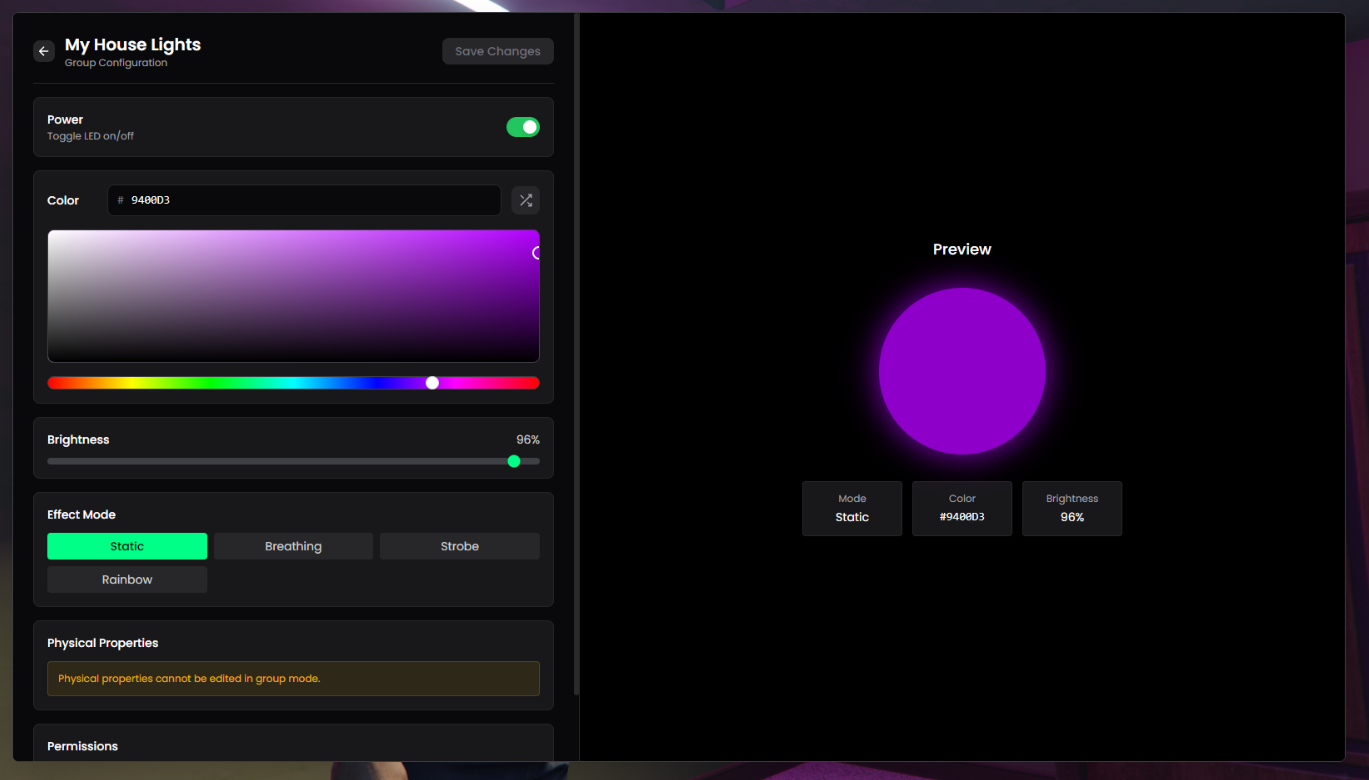Screen dimensions: 1369x780
Task: Click the Brightness 96% info card
Action: coord(1072,508)
